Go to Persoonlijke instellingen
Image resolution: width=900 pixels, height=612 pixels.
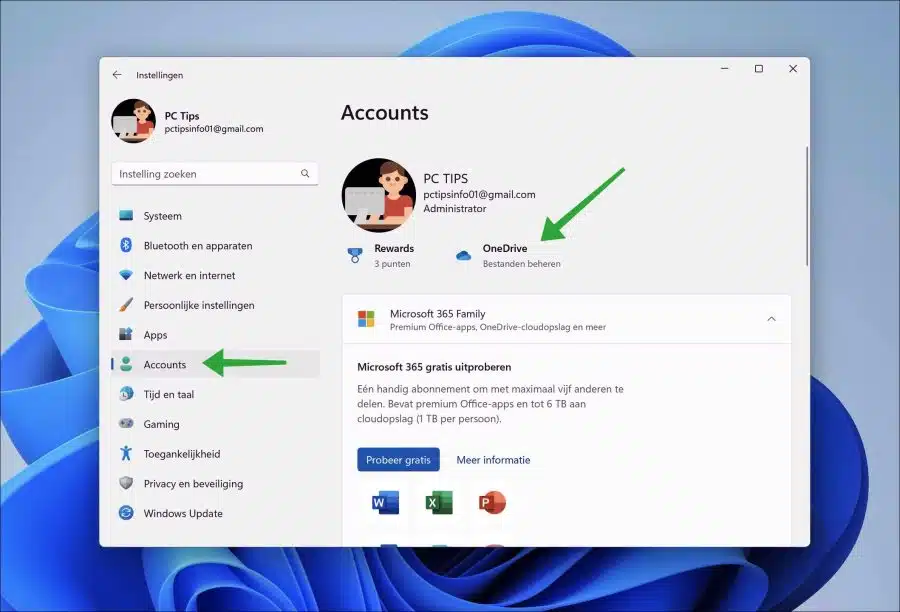pos(215,305)
